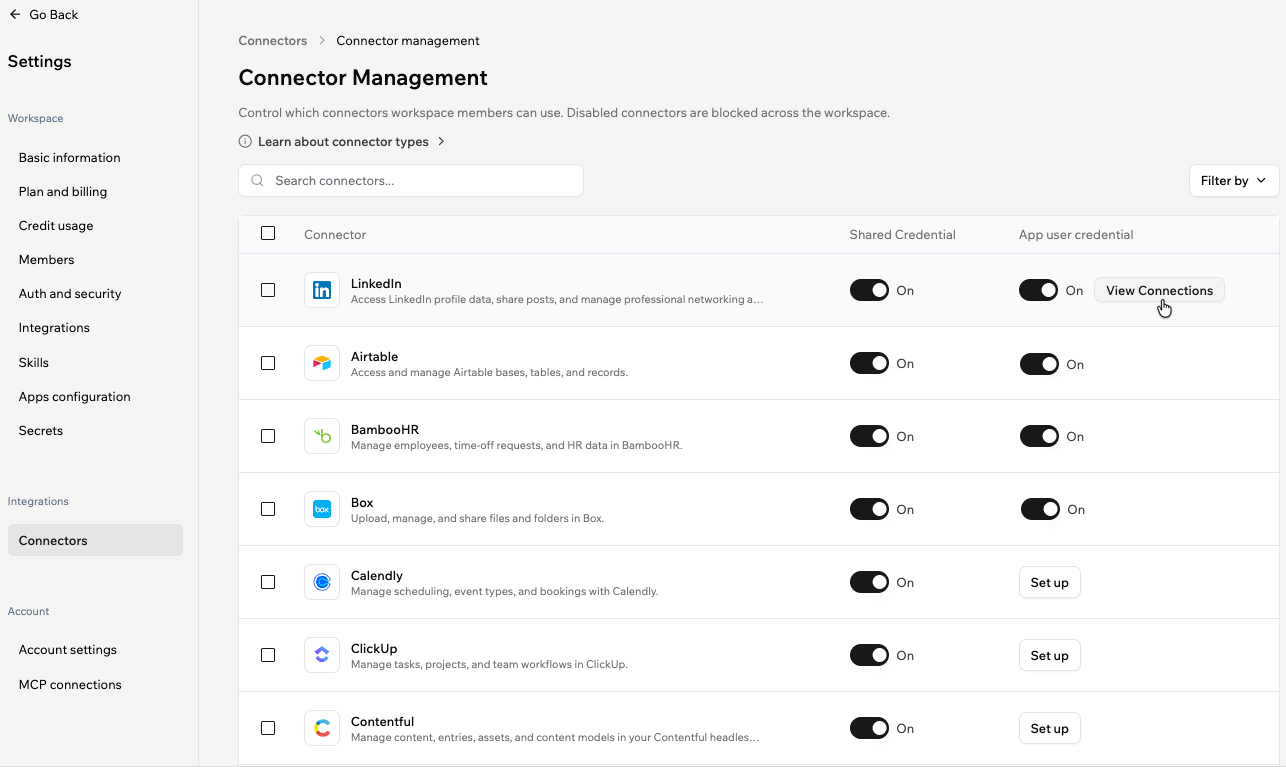
Task: Open the Secrets settings page
Action: click(41, 431)
